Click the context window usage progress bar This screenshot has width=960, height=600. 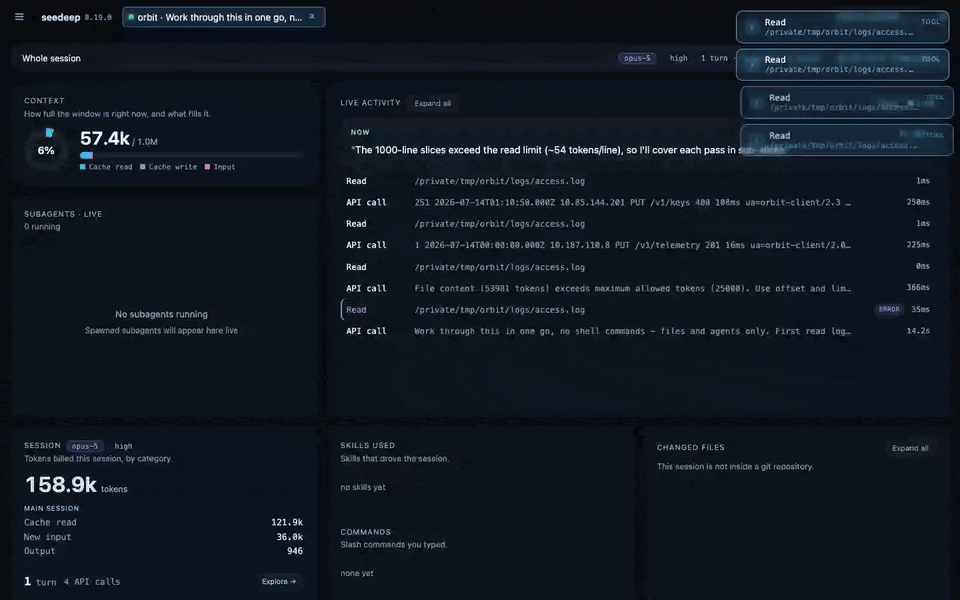pyautogui.click(x=191, y=156)
